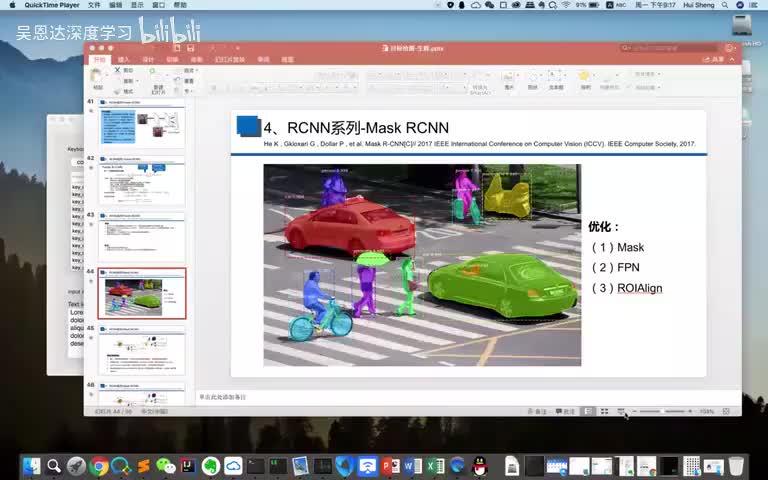Click the zoom in plus button
Viewport: 768px width, 480px height.
click(690, 411)
